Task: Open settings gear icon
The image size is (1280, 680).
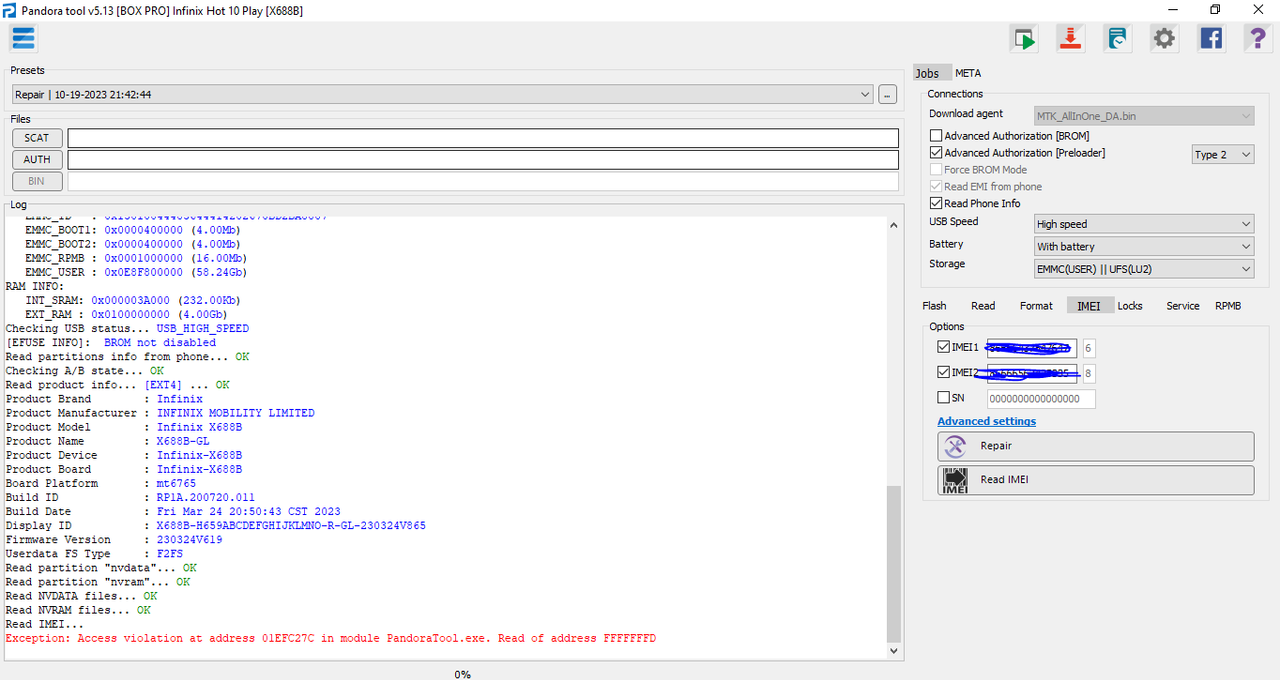Action: pos(1164,39)
